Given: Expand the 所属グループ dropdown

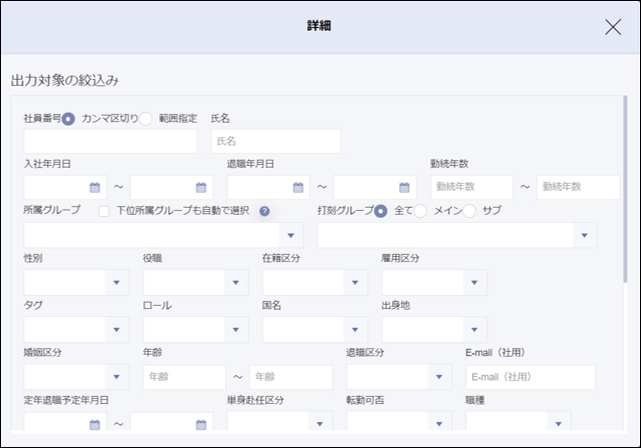Looking at the screenshot, I should (290, 235).
